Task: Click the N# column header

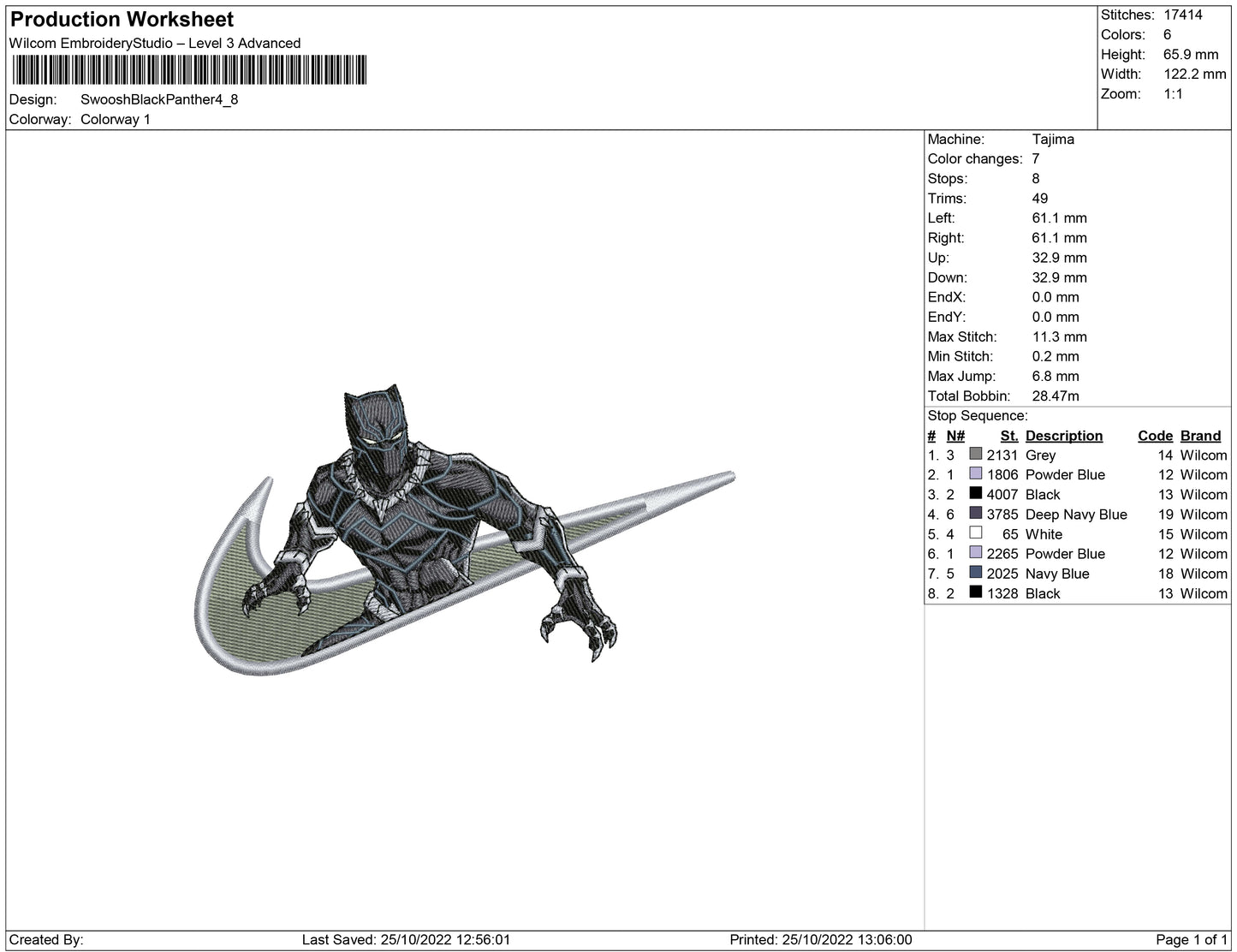Action: [955, 435]
